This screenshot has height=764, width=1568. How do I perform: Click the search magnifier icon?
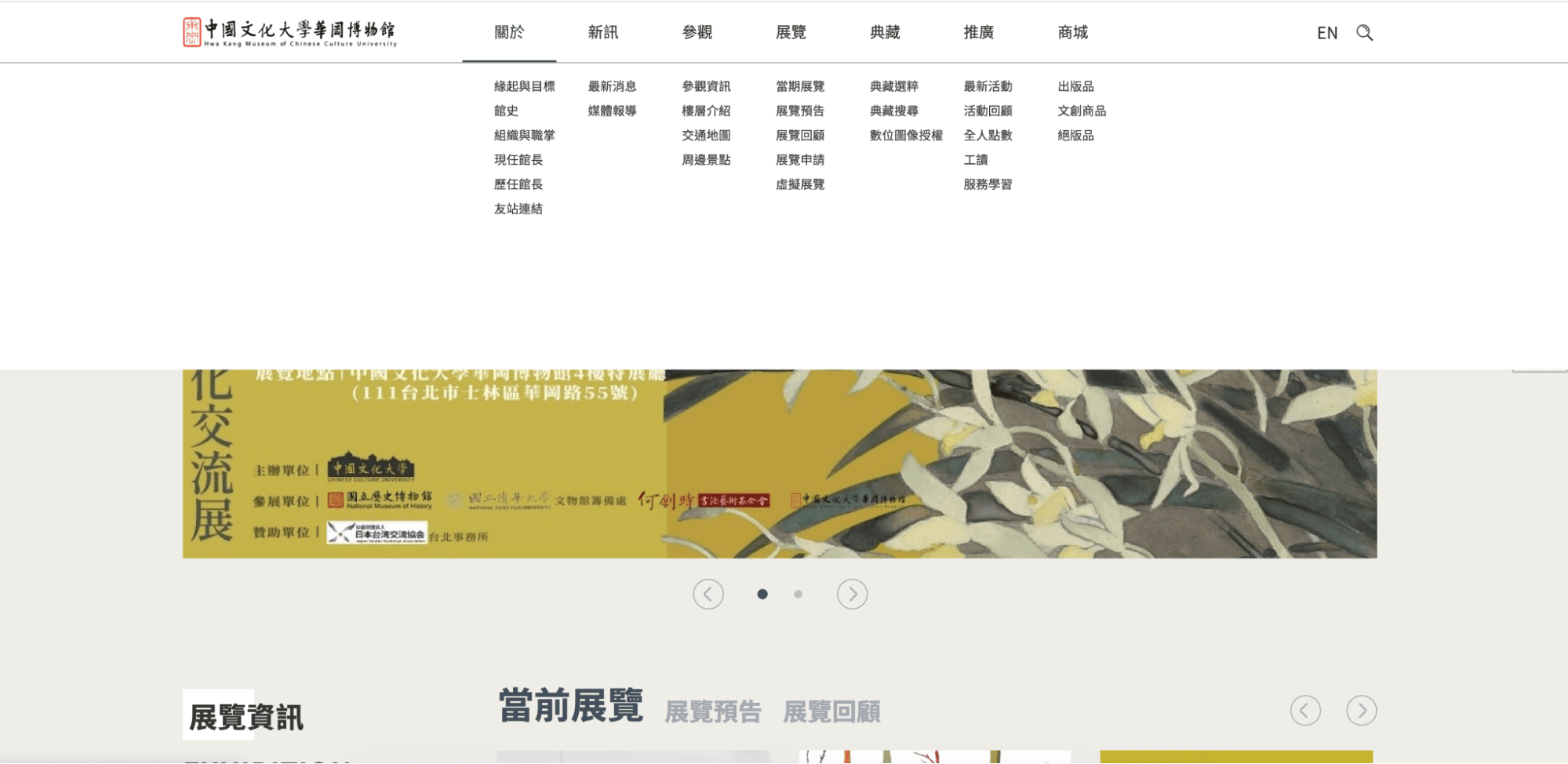[x=1364, y=33]
